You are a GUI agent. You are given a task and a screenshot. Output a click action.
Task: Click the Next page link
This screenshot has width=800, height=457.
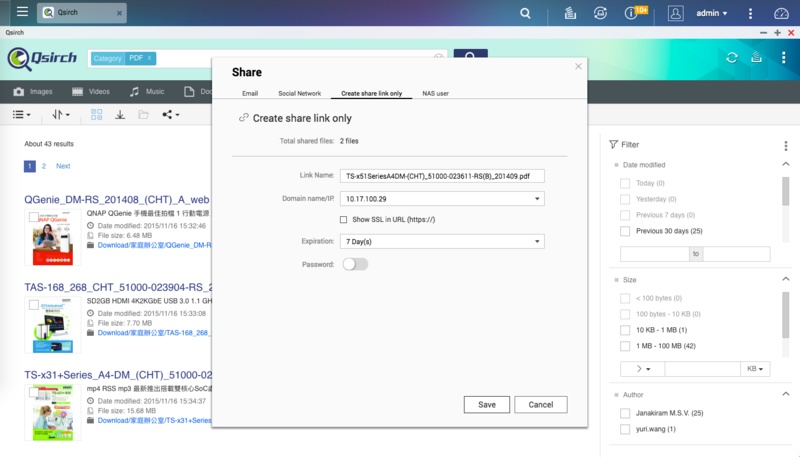click(x=63, y=166)
